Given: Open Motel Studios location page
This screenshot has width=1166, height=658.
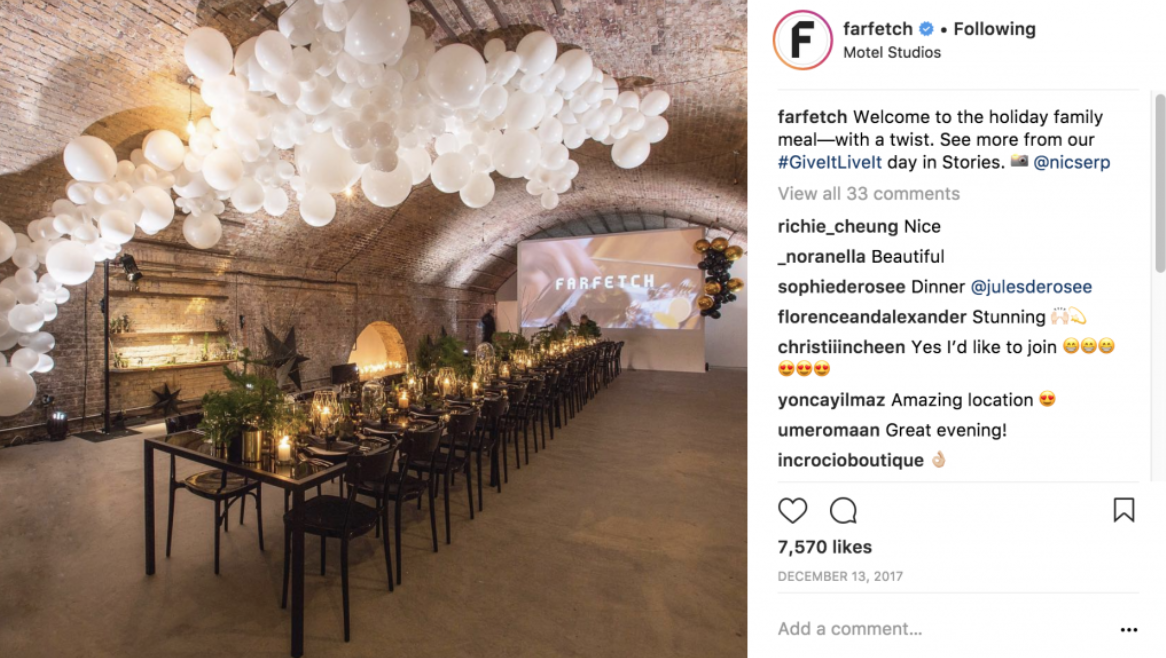Looking at the screenshot, I should pos(892,53).
